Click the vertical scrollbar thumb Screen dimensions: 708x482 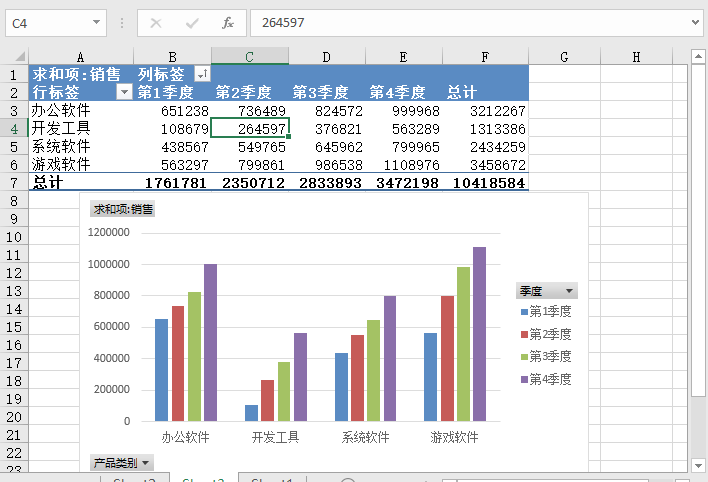(698, 230)
